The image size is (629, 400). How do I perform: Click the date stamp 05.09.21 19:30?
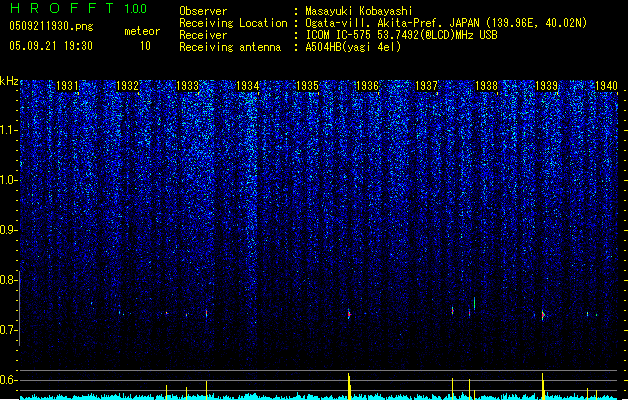coord(51,46)
